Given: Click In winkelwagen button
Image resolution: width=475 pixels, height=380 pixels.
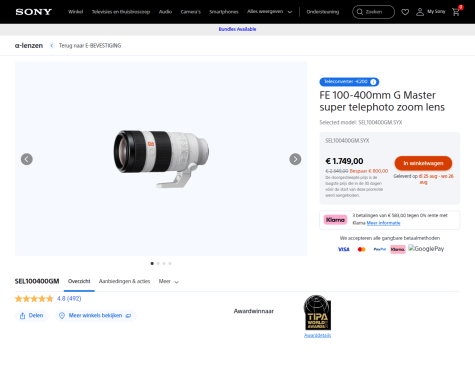Looking at the screenshot, I should (x=423, y=163).
